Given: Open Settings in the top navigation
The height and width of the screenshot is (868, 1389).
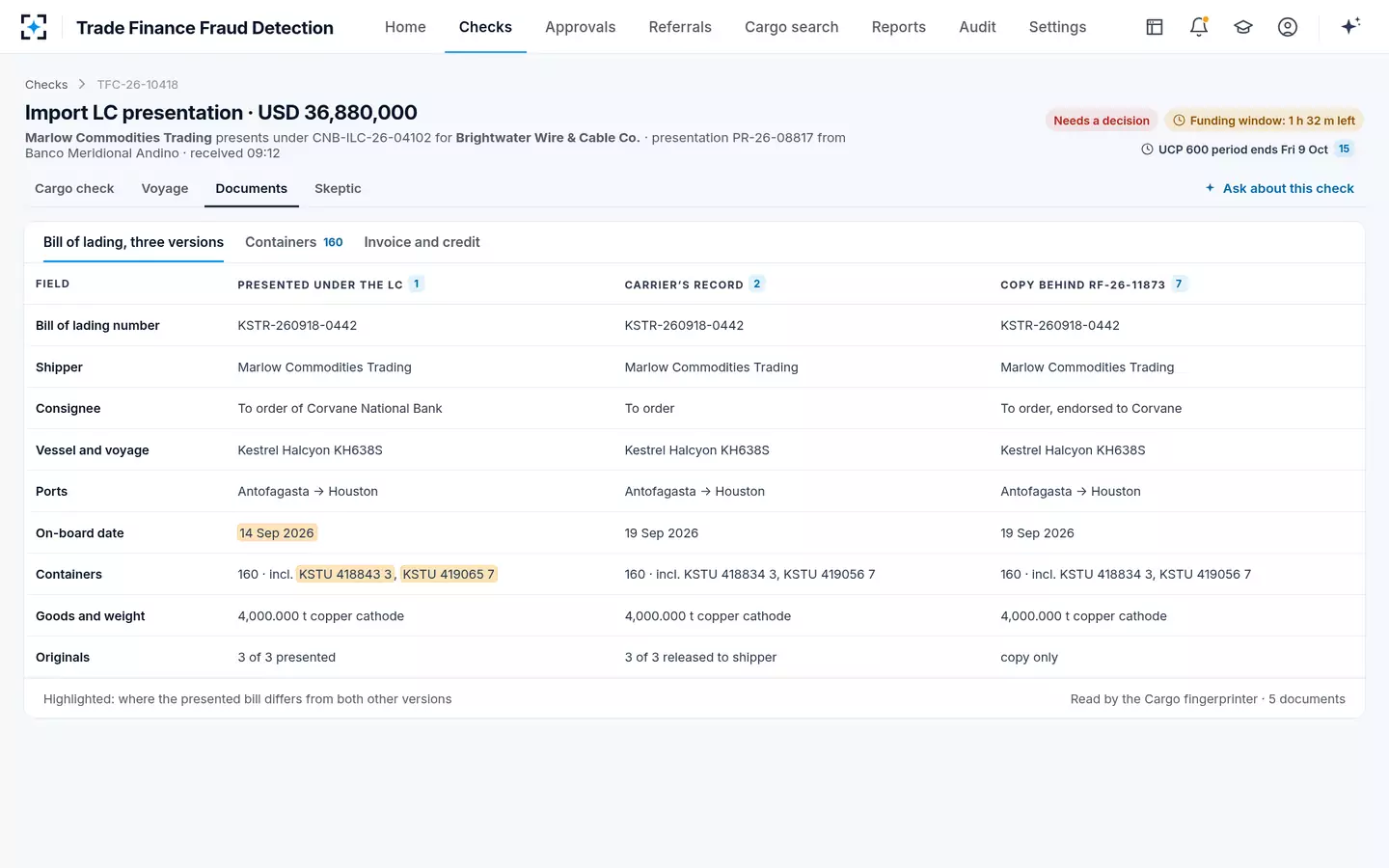Looking at the screenshot, I should pyautogui.click(x=1057, y=27).
